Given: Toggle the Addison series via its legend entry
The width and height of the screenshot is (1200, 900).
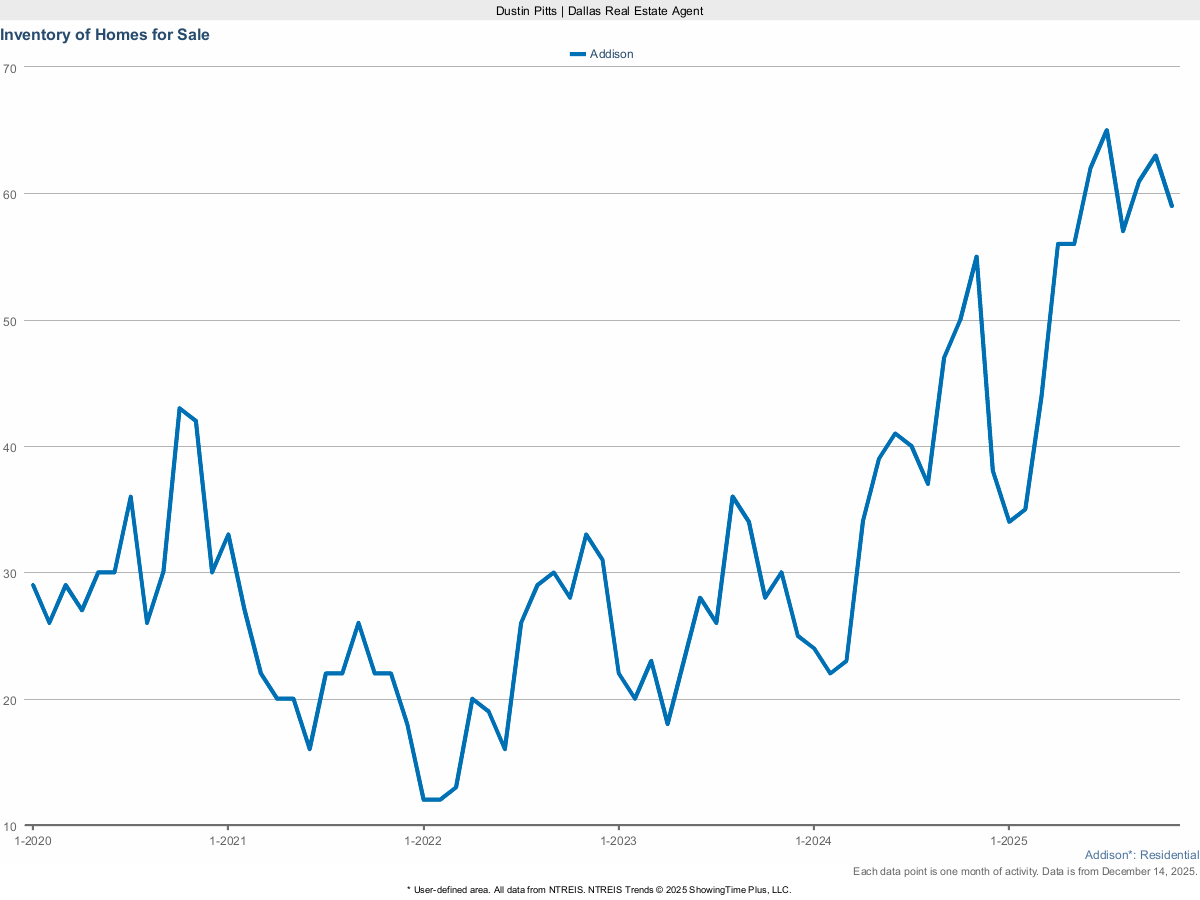Looking at the screenshot, I should click(x=600, y=54).
